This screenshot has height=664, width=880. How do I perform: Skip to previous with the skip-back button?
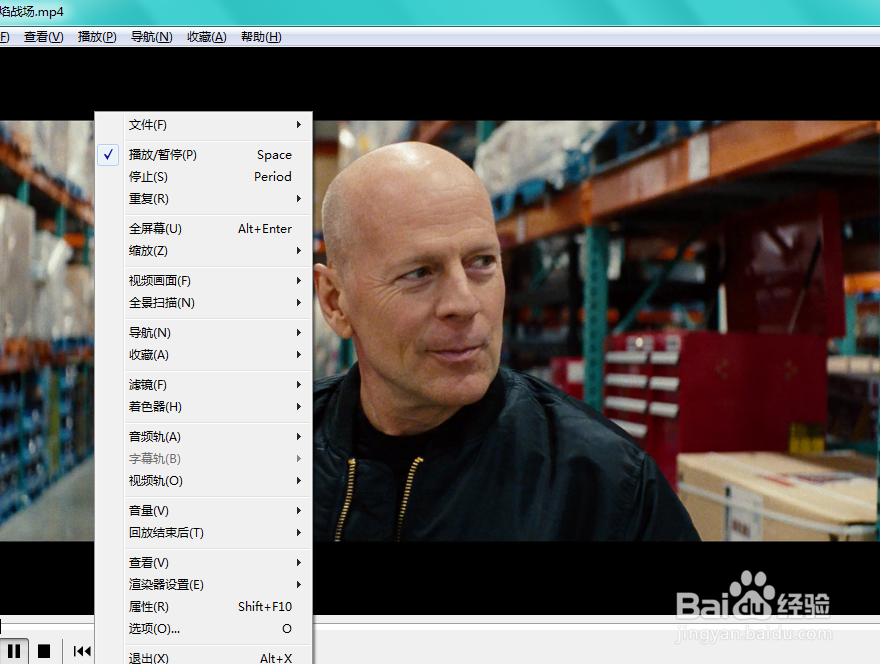pyautogui.click(x=82, y=651)
